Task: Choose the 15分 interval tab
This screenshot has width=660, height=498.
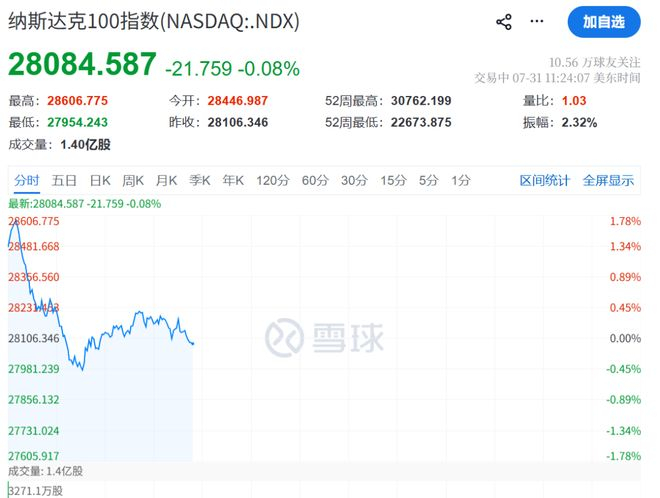Action: [x=394, y=181]
